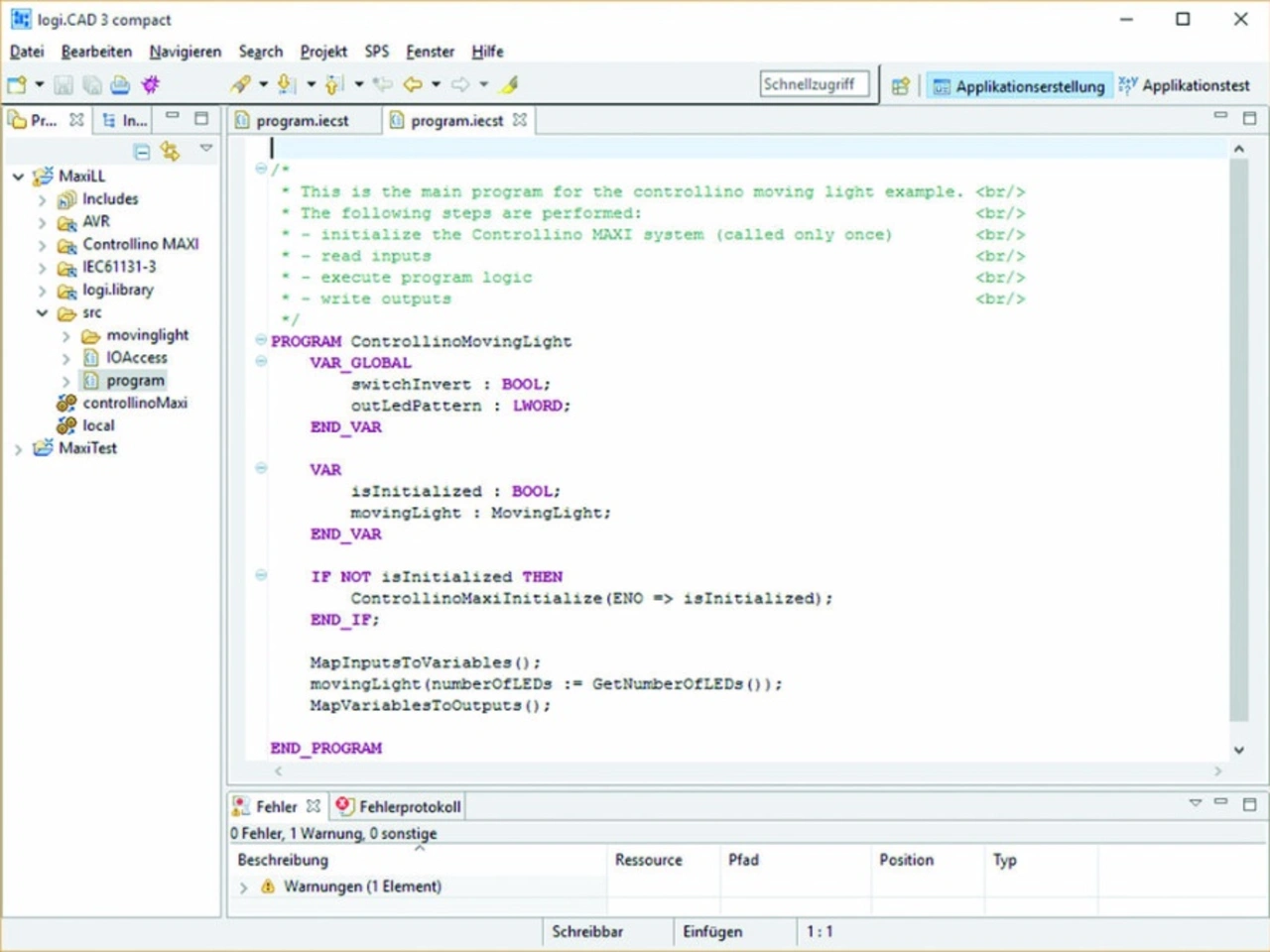
Task: Click the New file toolbar icon
Action: [x=17, y=85]
